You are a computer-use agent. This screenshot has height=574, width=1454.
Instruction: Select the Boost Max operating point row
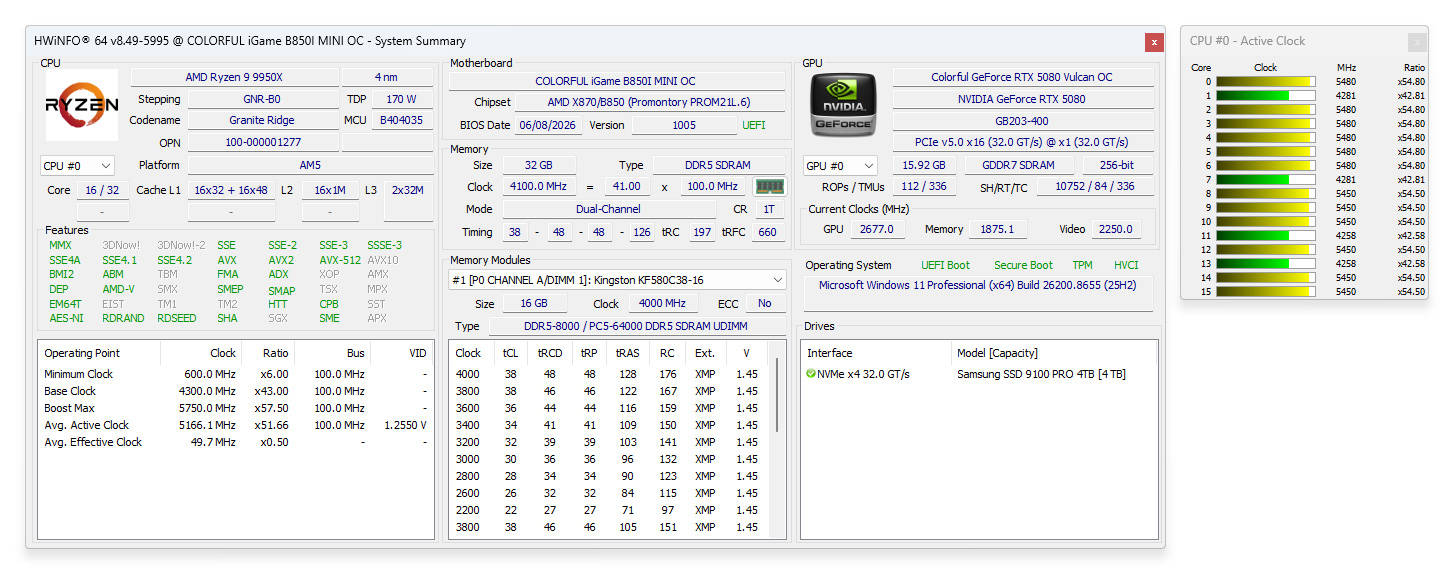pyautogui.click(x=235, y=408)
